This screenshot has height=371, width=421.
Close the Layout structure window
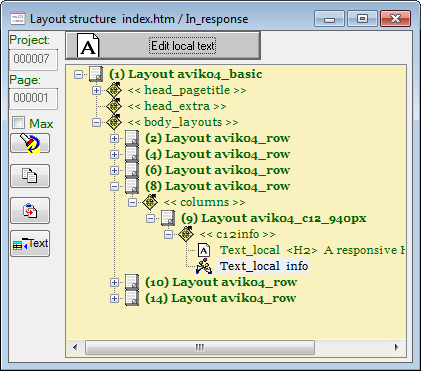395,18
